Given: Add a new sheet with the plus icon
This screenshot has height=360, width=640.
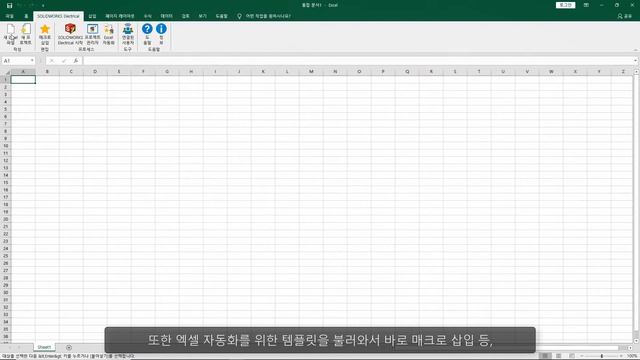Looking at the screenshot, I should tap(69, 347).
